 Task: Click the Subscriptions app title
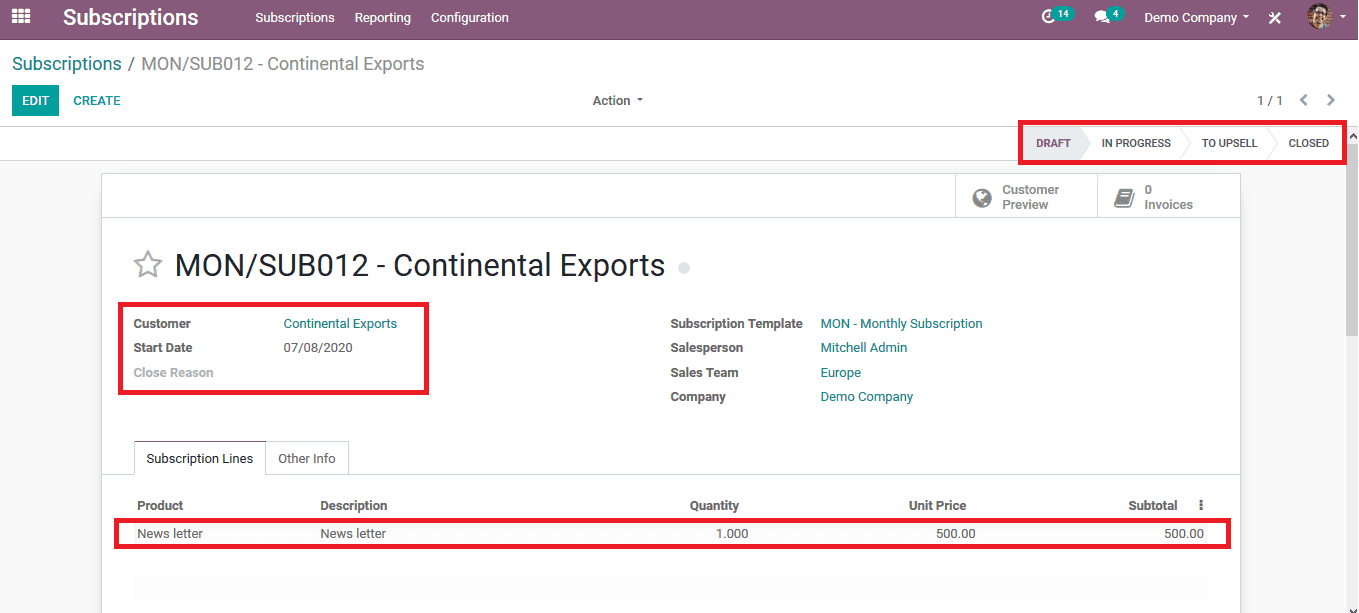131,18
